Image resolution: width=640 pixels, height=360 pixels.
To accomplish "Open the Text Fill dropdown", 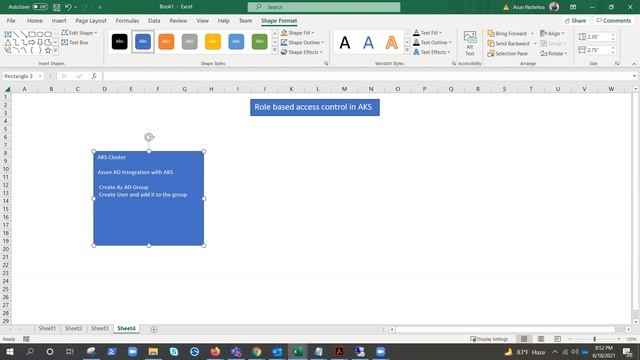I will click(x=427, y=33).
